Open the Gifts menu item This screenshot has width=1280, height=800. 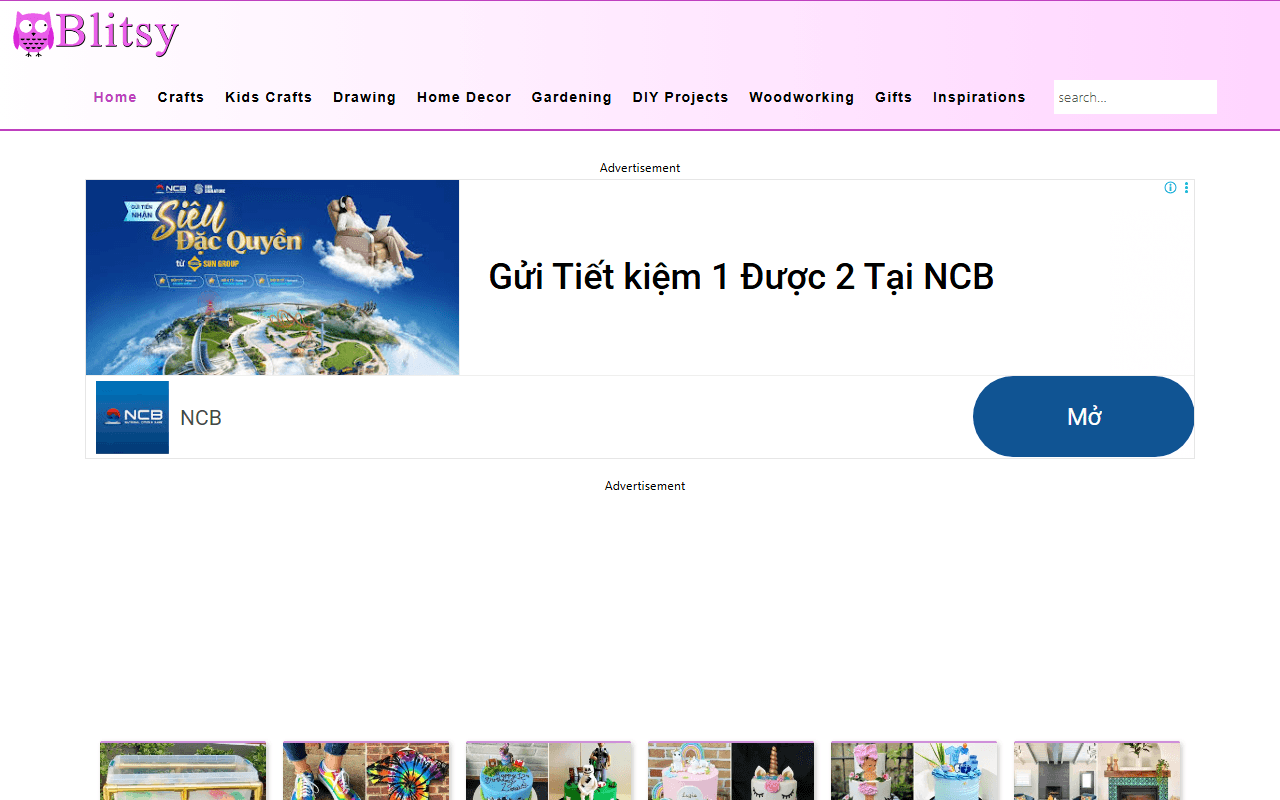tap(894, 97)
